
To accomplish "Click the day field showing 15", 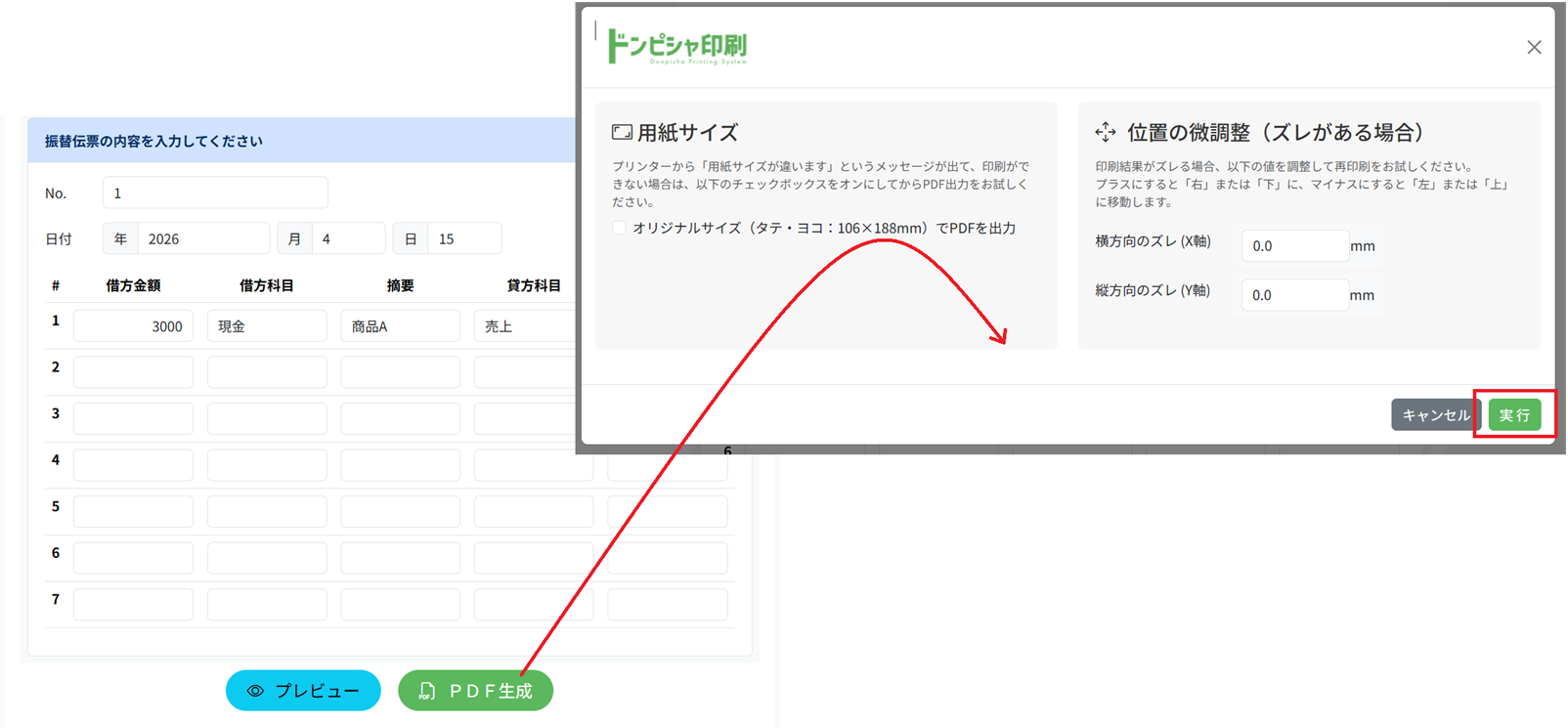I will click(464, 239).
